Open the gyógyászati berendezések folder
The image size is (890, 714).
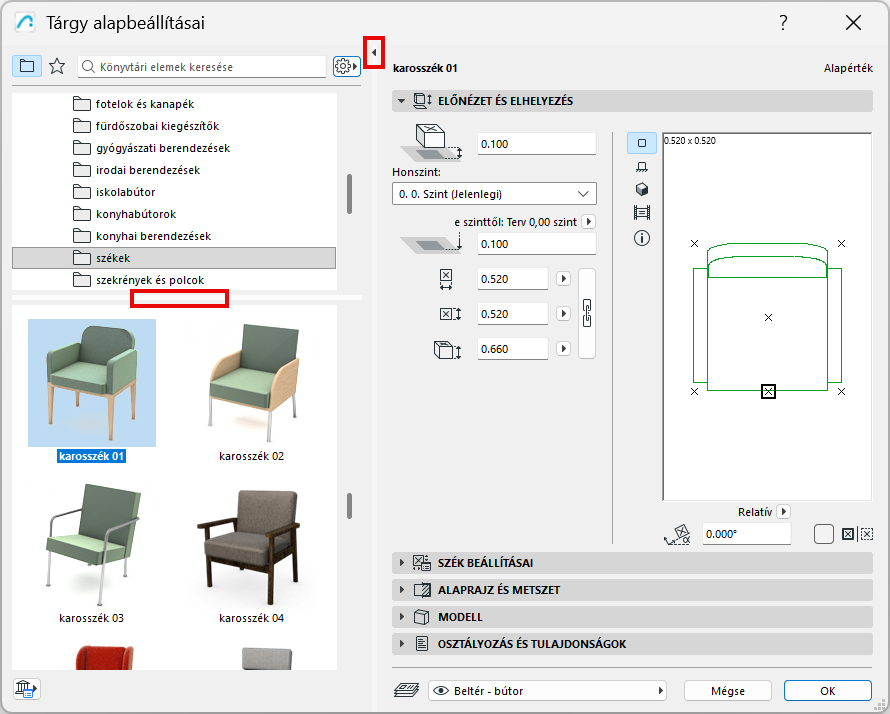click(174, 148)
